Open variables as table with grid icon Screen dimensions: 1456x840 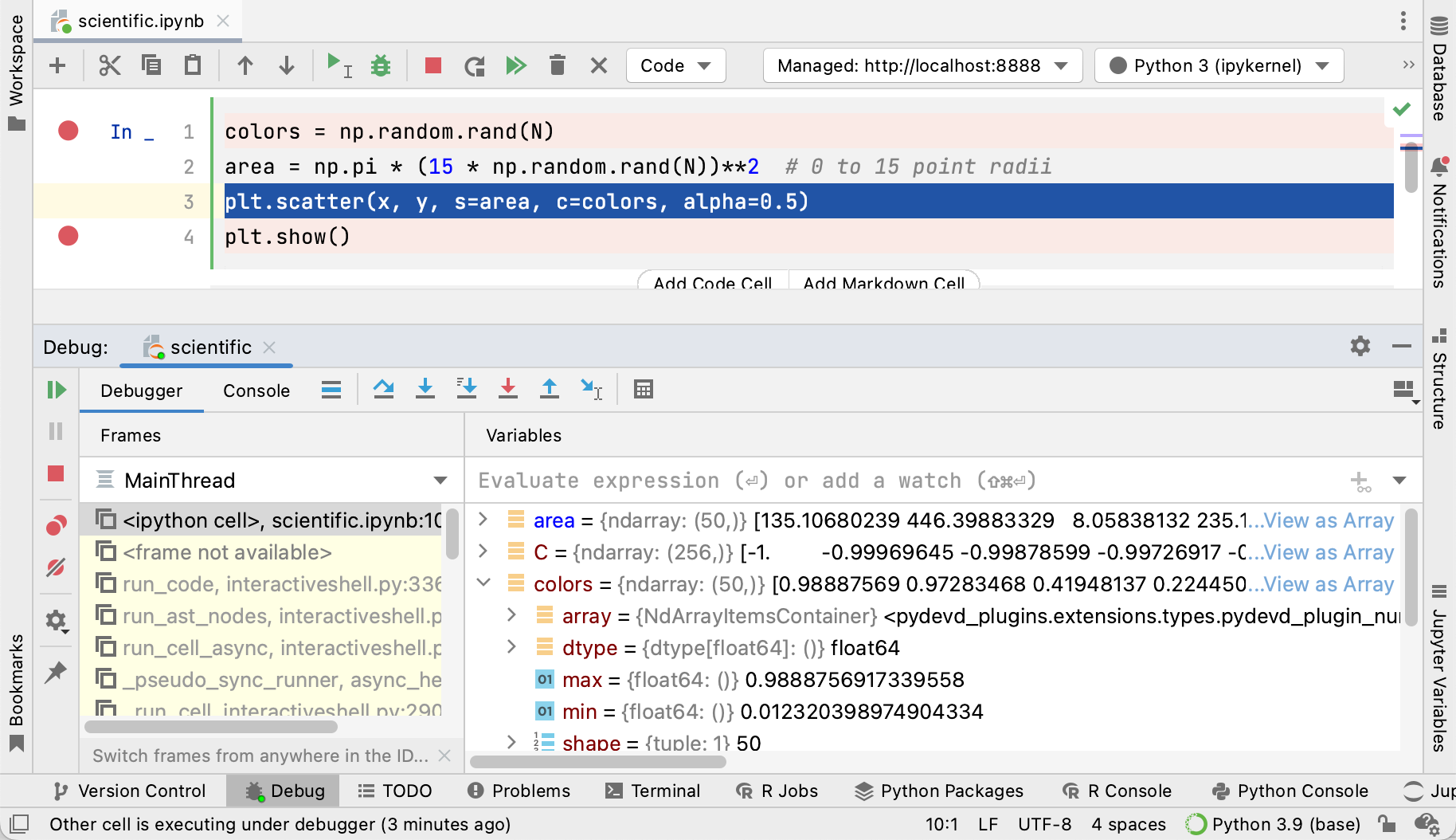[643, 389]
